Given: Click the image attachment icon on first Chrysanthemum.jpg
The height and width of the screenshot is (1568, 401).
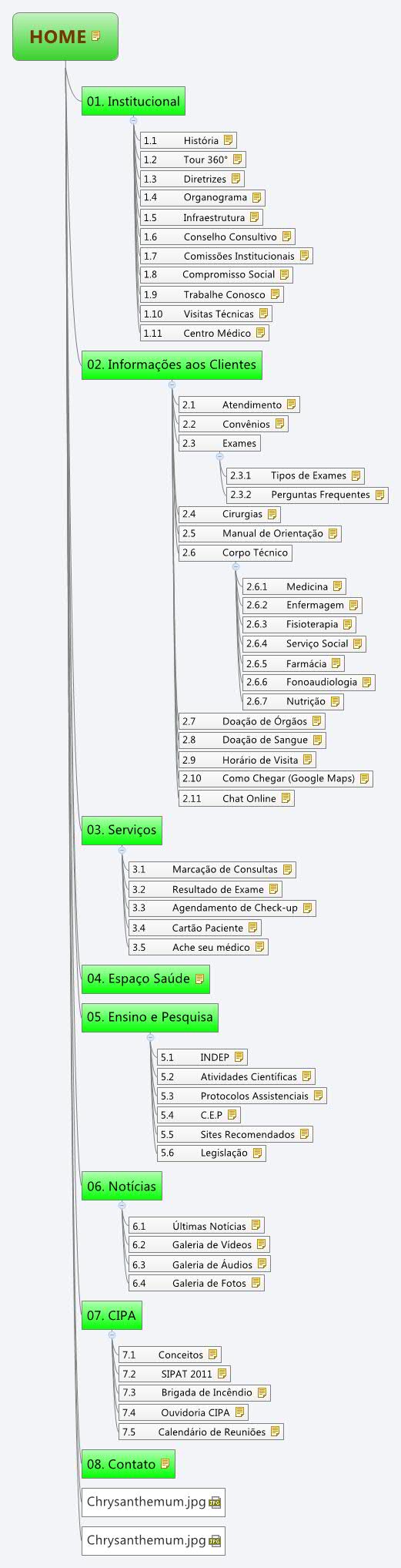Looking at the screenshot, I should click(215, 1502).
